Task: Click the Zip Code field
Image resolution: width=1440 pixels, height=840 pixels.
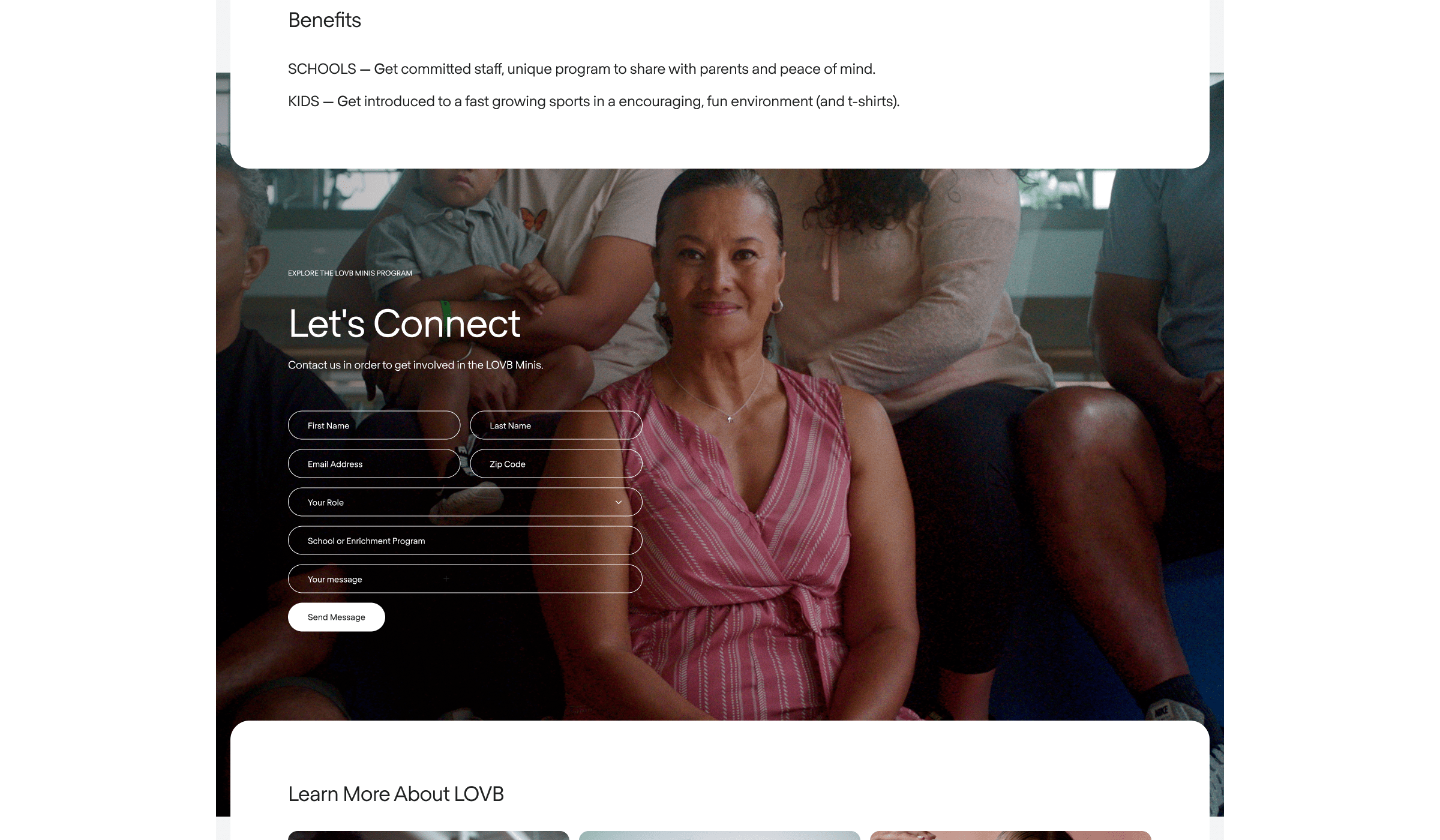Action: click(556, 464)
